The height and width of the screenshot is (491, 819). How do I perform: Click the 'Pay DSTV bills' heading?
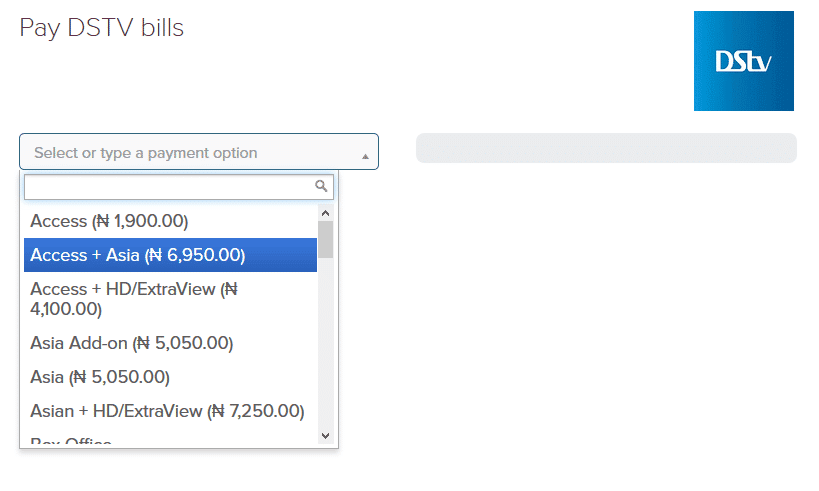coord(101,28)
